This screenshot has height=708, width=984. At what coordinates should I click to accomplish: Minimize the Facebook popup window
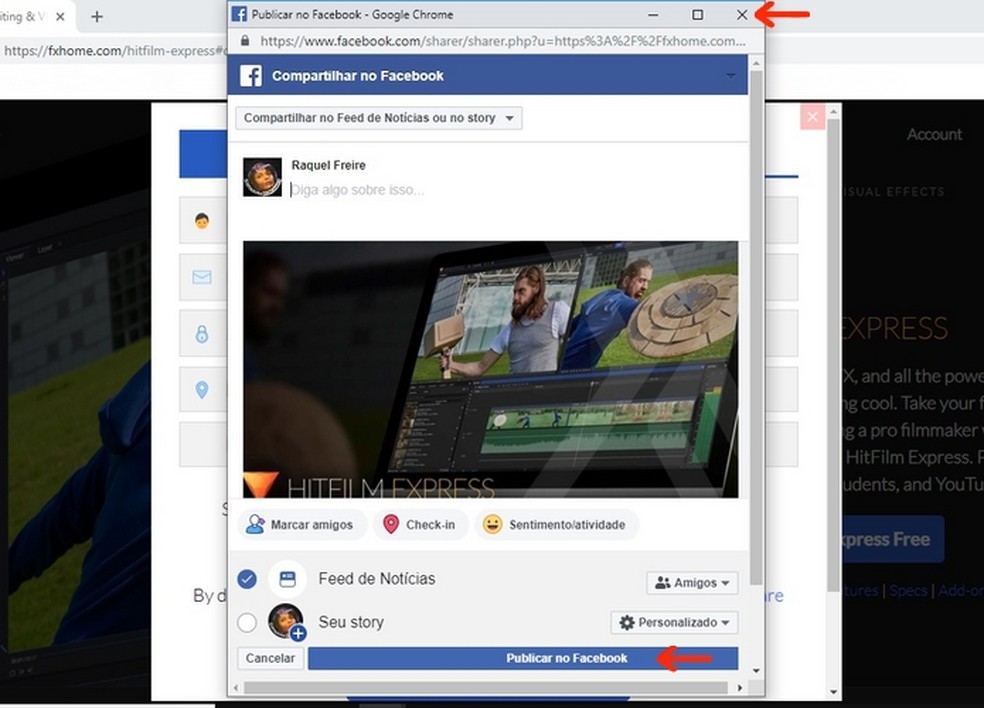click(x=653, y=14)
